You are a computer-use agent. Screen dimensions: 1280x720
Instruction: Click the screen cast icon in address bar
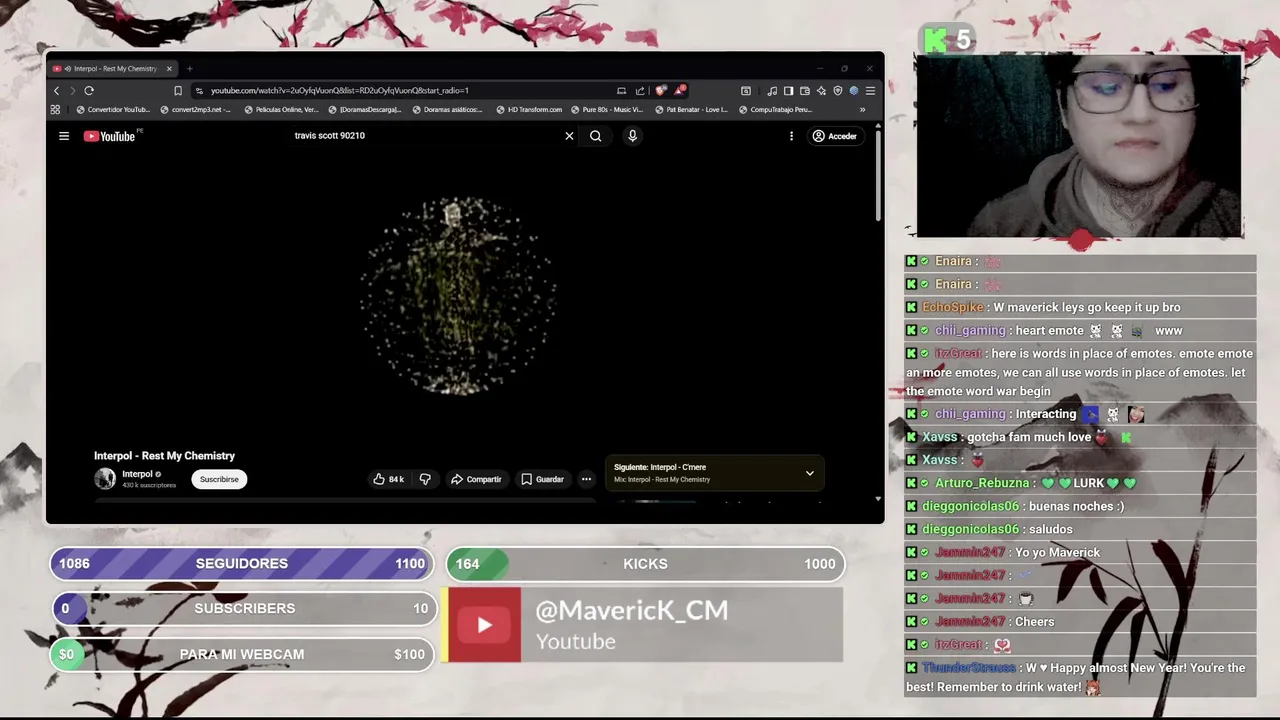click(621, 91)
